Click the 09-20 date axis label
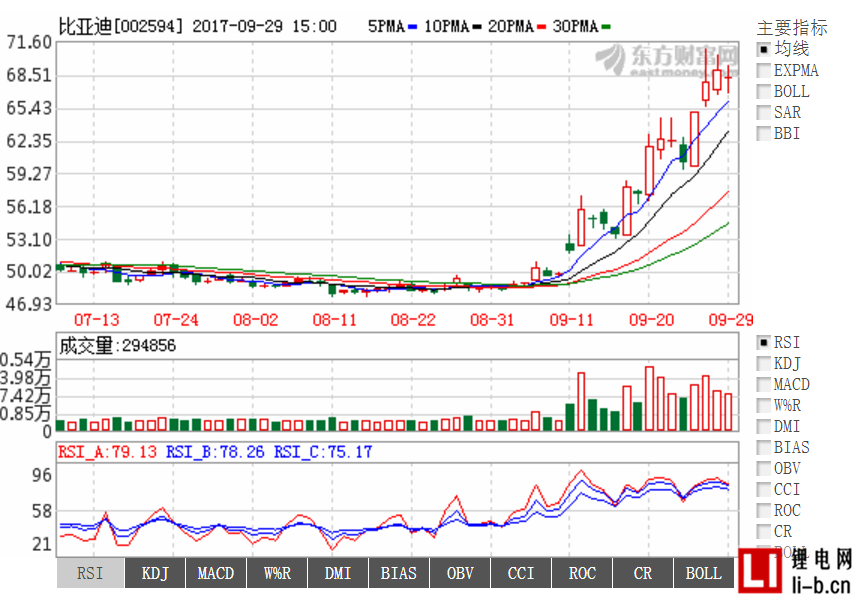854x595 pixels. coord(651,320)
